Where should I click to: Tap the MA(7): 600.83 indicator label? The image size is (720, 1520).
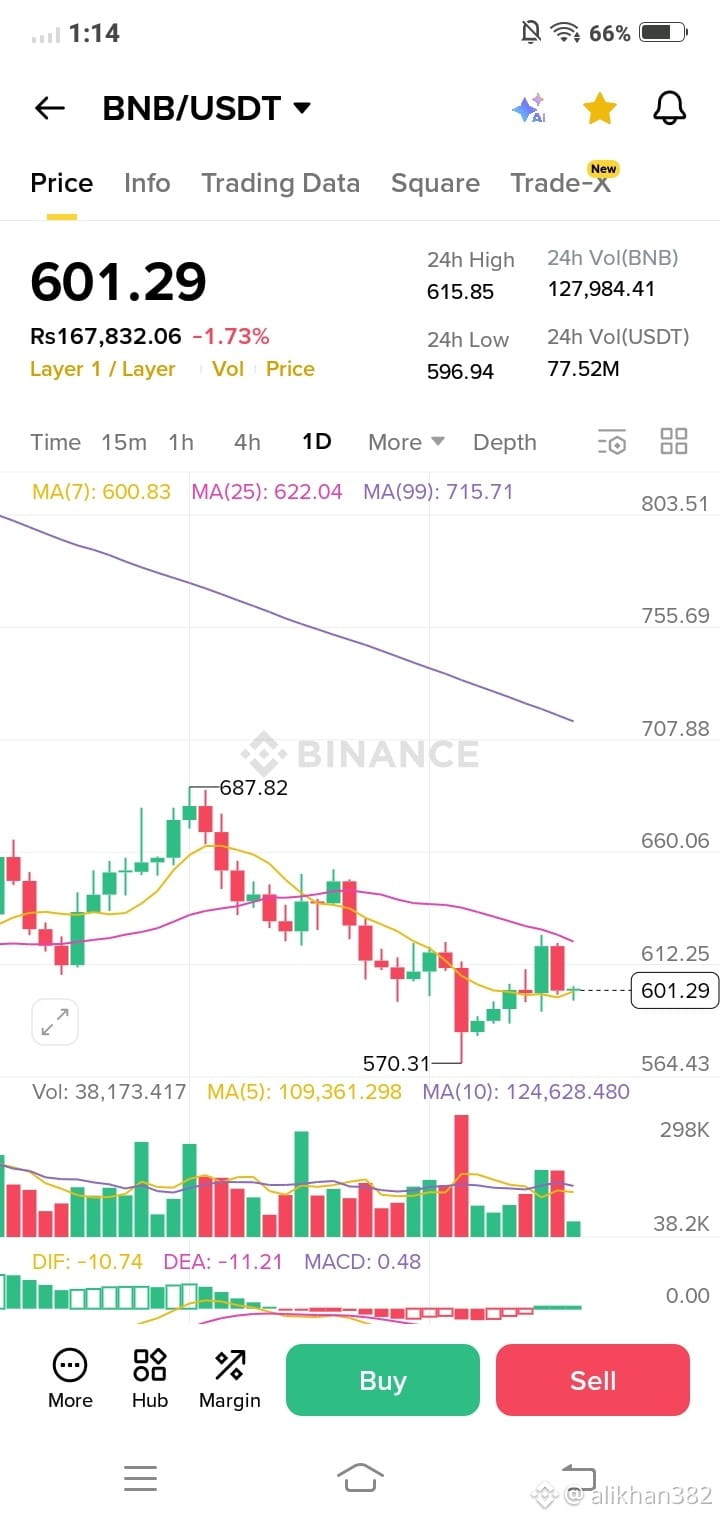[102, 492]
